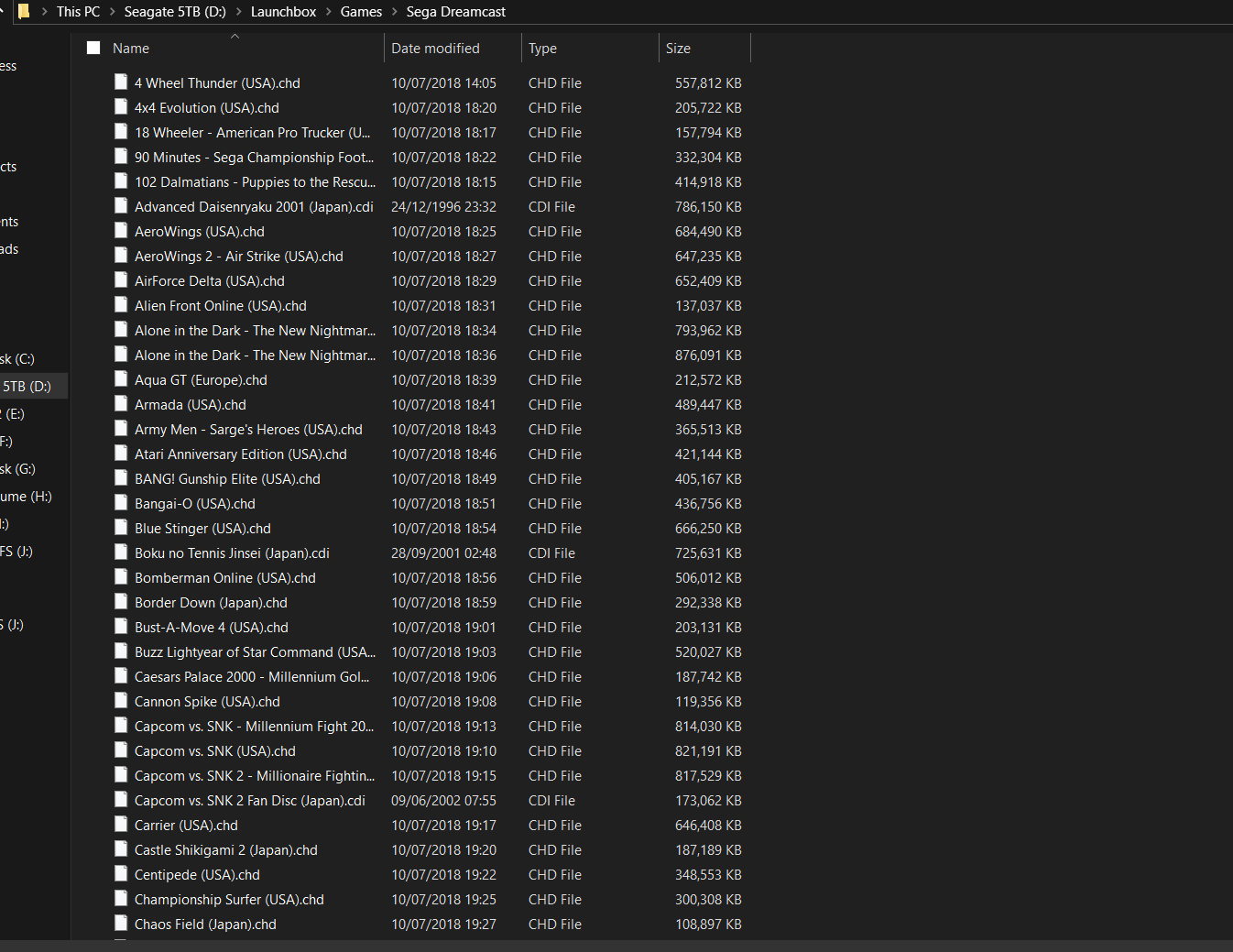Select Capcom vs. SNK - Millennium Fight file

(x=254, y=727)
